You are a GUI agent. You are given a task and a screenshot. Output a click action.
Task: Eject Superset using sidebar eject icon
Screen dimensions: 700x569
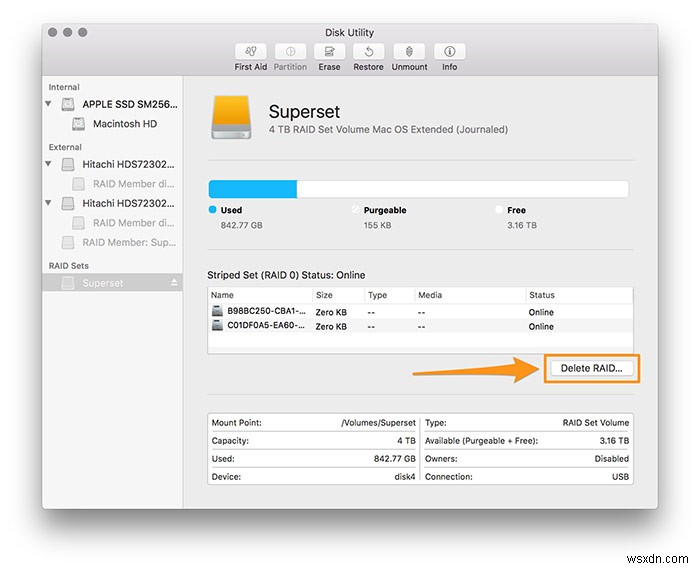coord(174,282)
